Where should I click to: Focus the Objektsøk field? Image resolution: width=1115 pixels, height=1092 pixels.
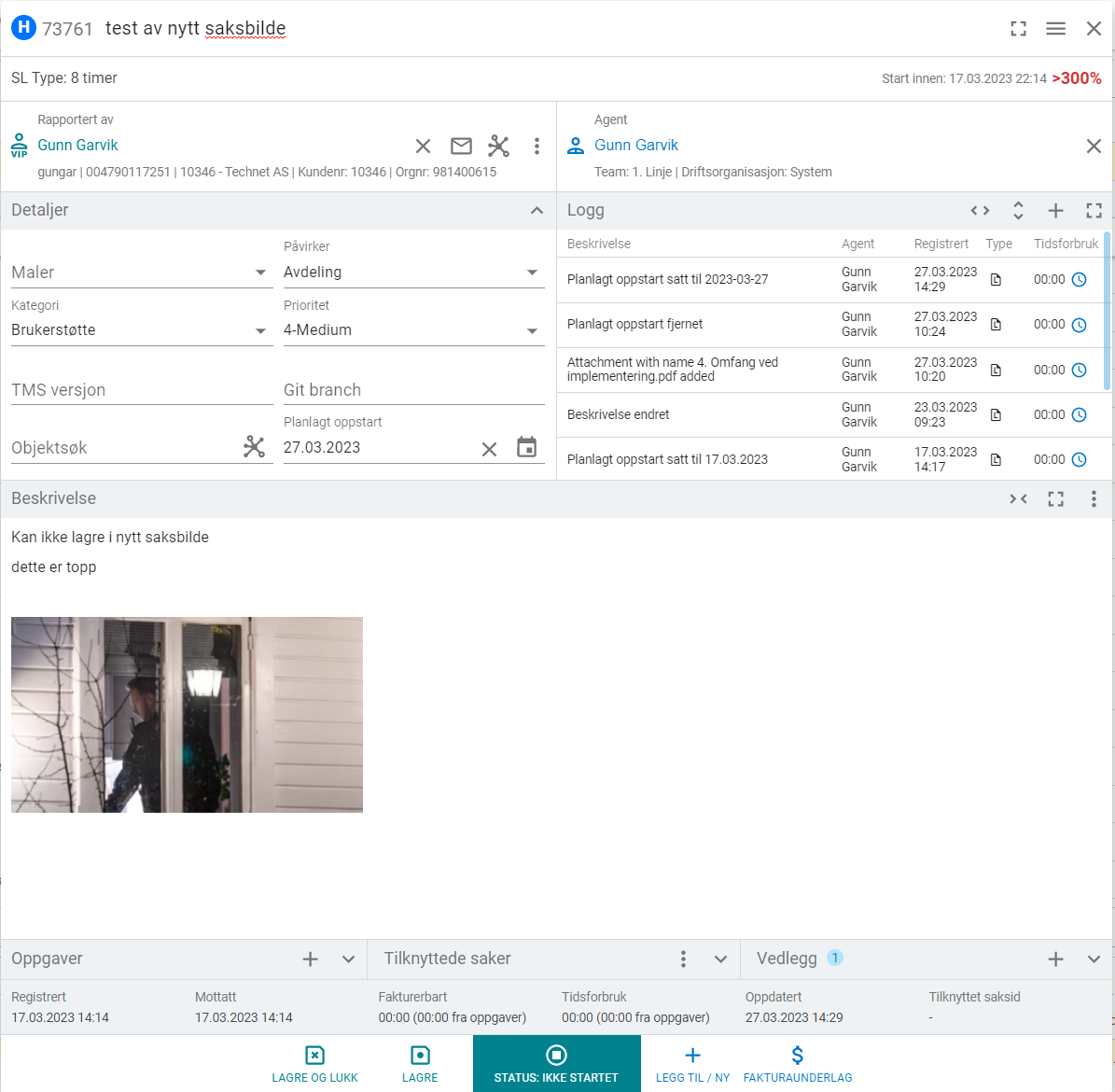[124, 448]
